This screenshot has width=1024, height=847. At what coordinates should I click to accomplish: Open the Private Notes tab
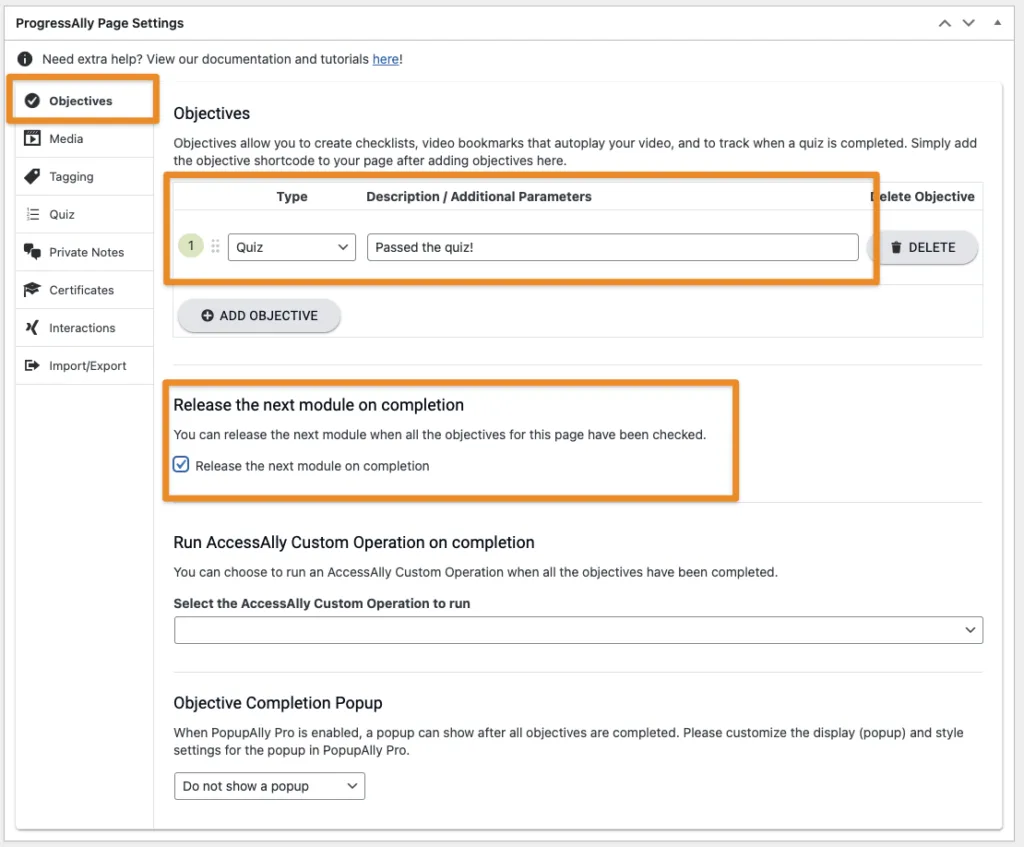coord(84,252)
